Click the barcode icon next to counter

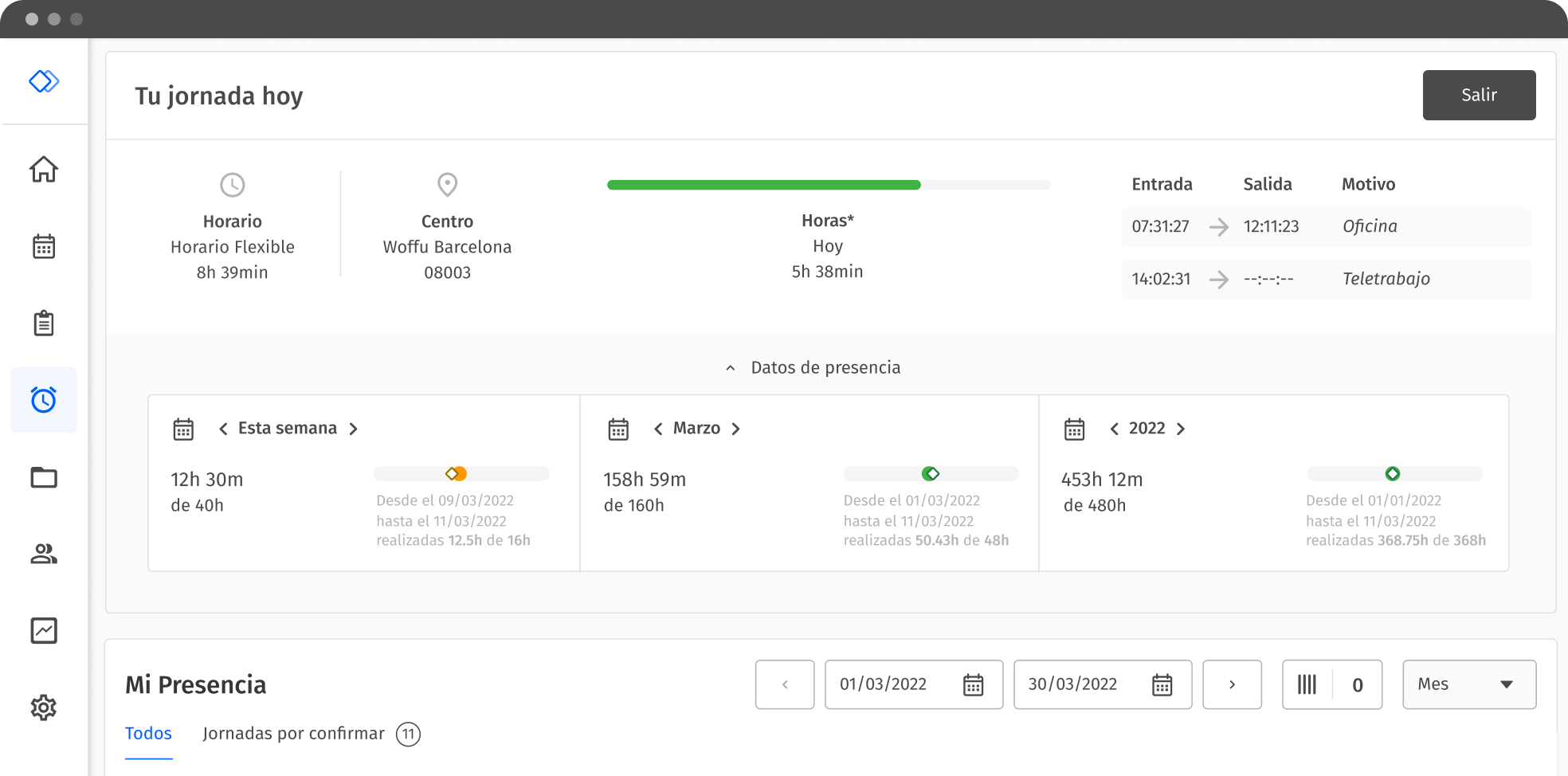click(1307, 684)
